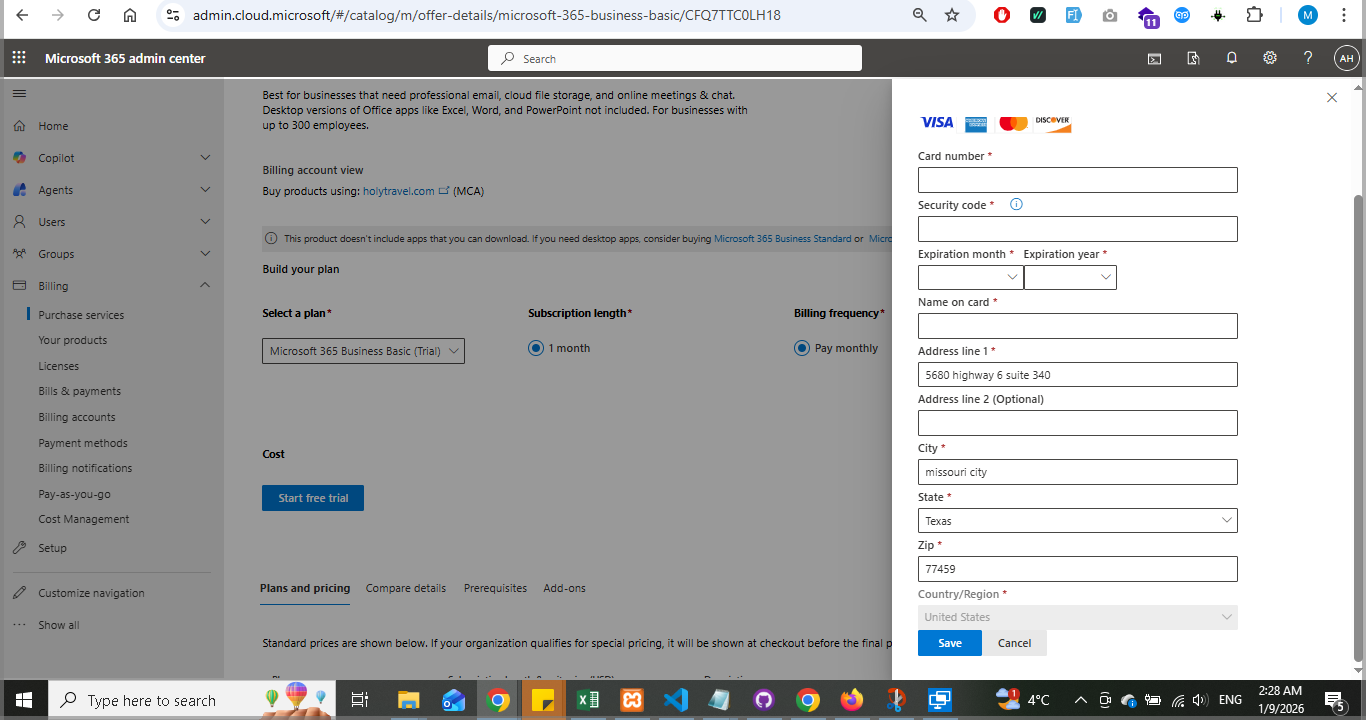The image size is (1366, 720).
Task: Open the Expiration year dropdown
Action: click(1070, 277)
